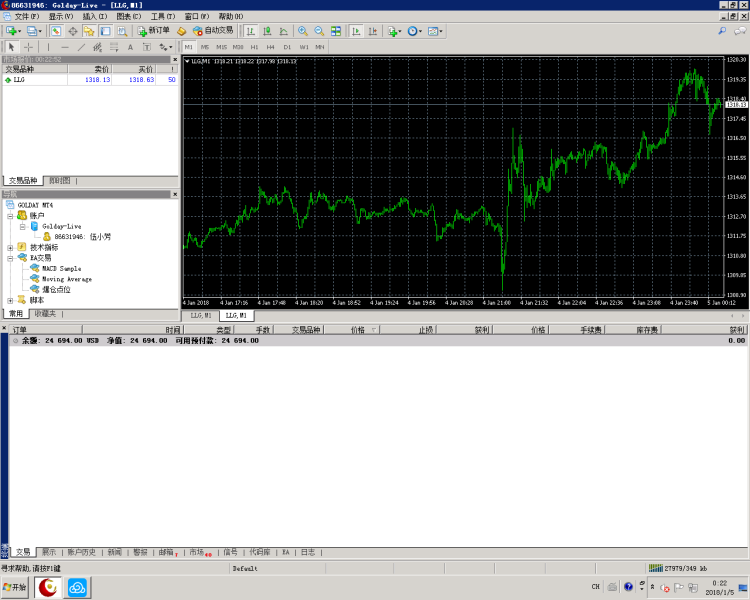
Task: Toggle the Navigator panel star-folder icon
Action: pyautogui.click(x=89, y=31)
